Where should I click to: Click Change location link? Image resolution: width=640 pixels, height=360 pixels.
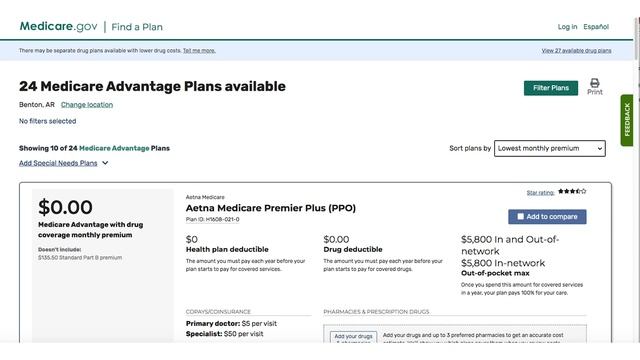[87, 104]
